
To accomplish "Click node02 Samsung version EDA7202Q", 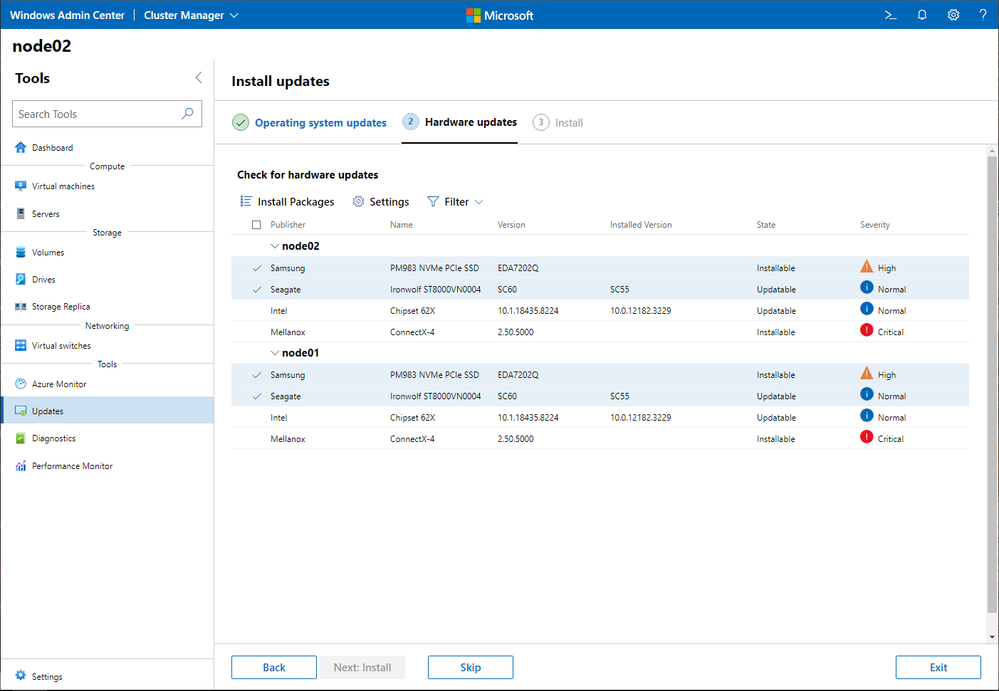I will [518, 268].
